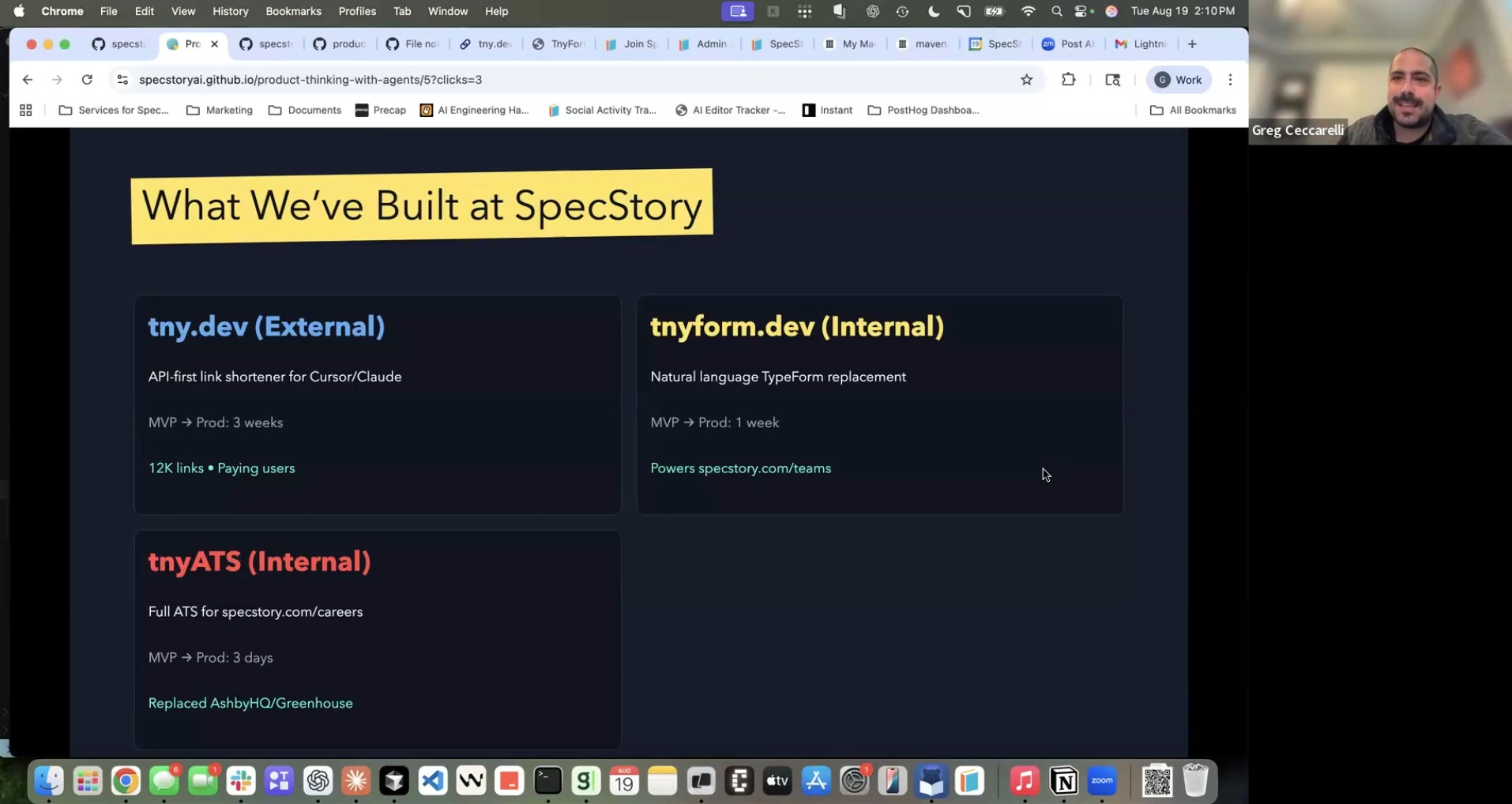Image resolution: width=1512 pixels, height=804 pixels.
Task: Open Messages in the dock
Action: pyautogui.click(x=164, y=781)
